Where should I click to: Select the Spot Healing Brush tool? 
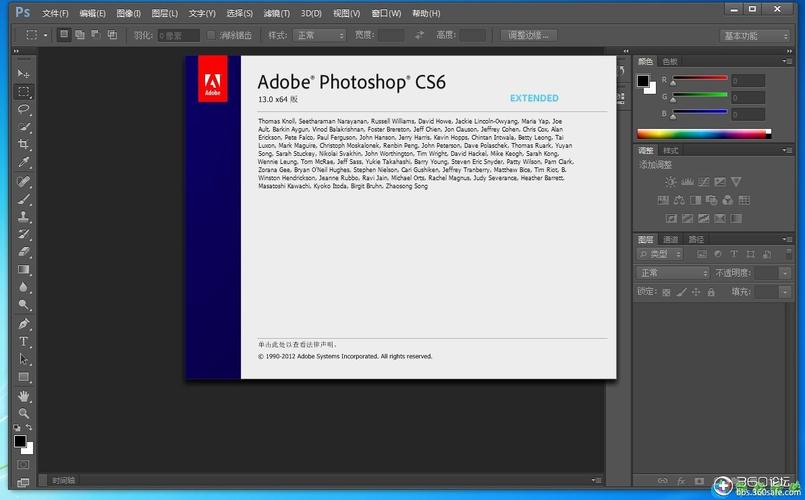tap(23, 182)
